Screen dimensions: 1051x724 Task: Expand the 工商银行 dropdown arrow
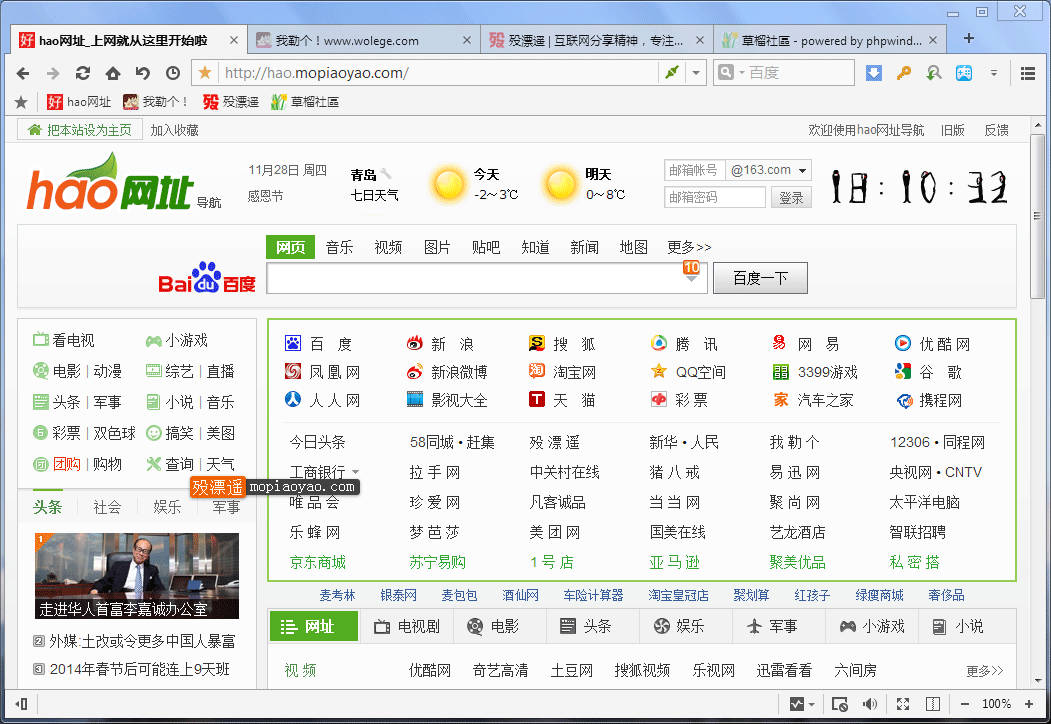pyautogui.click(x=355, y=472)
